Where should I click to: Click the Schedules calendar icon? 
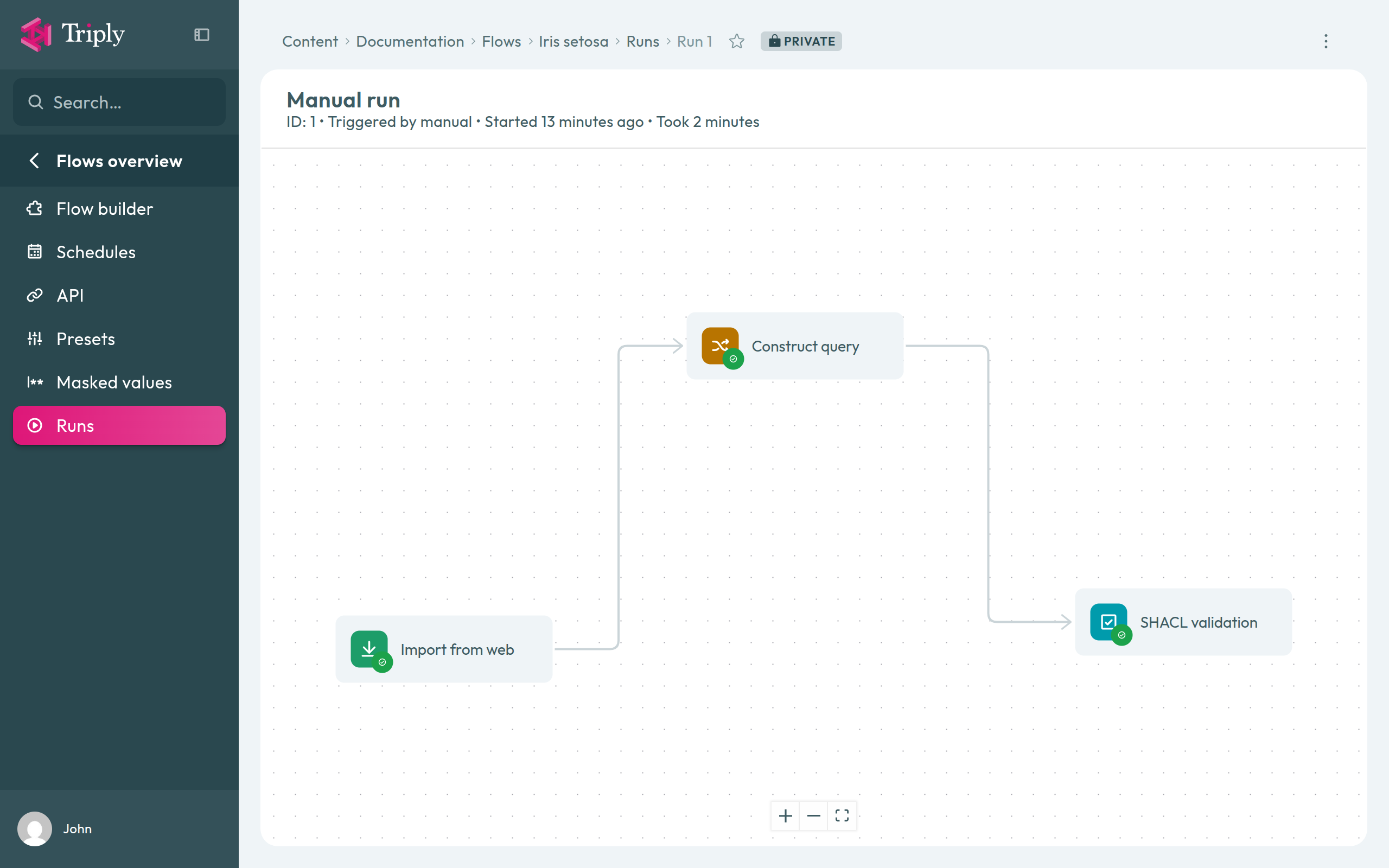pos(34,251)
